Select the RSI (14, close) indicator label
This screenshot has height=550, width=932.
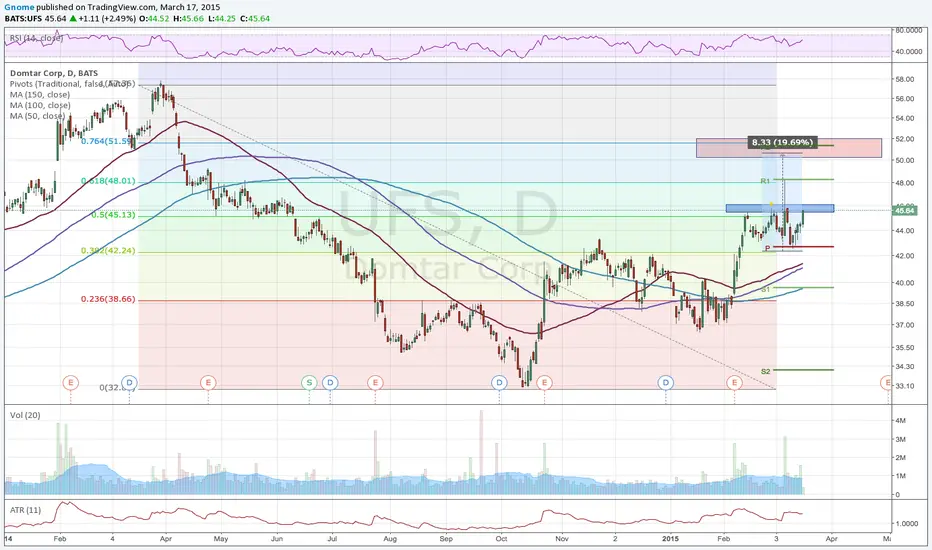pos(36,38)
